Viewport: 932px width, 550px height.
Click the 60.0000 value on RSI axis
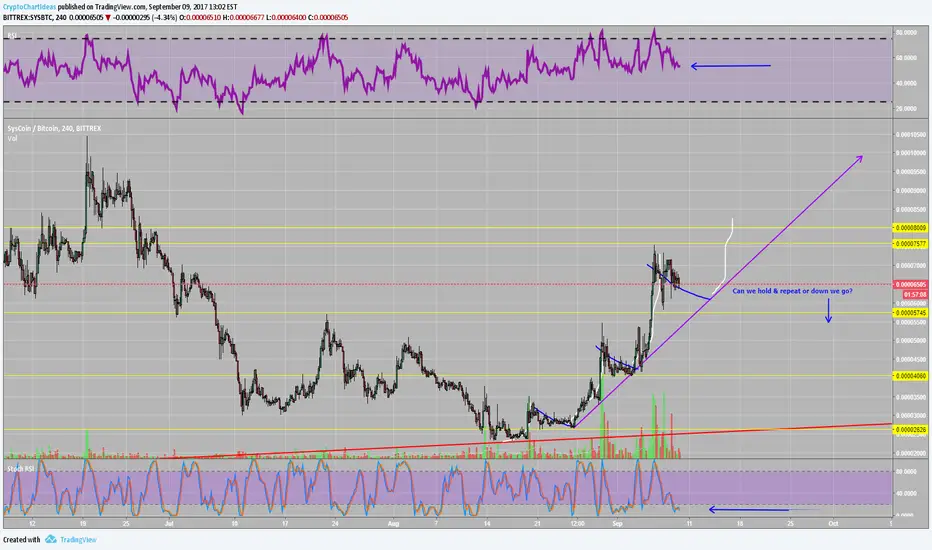[x=906, y=58]
